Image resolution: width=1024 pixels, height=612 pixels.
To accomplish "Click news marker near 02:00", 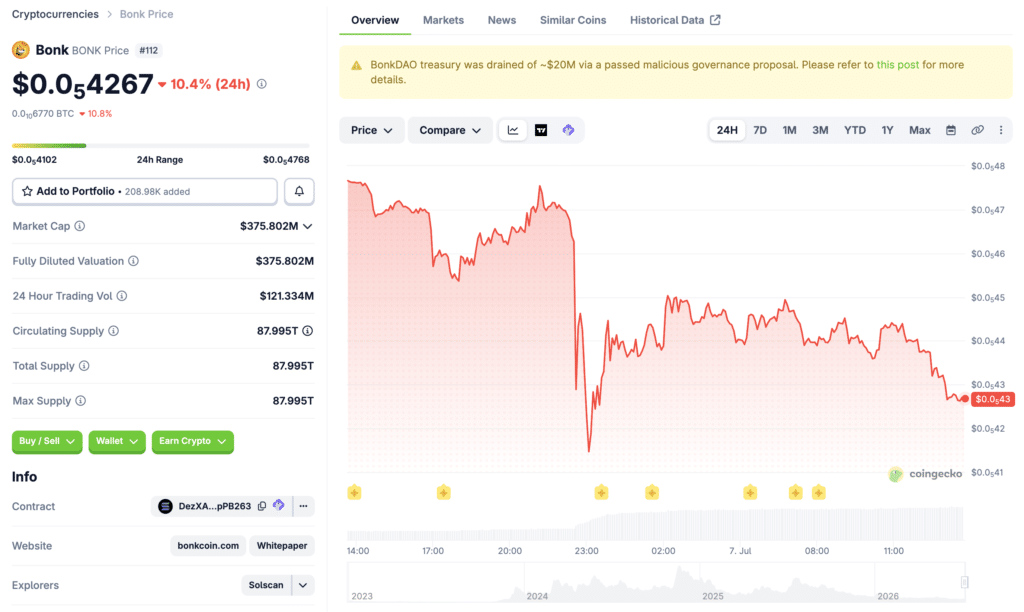I will point(652,492).
